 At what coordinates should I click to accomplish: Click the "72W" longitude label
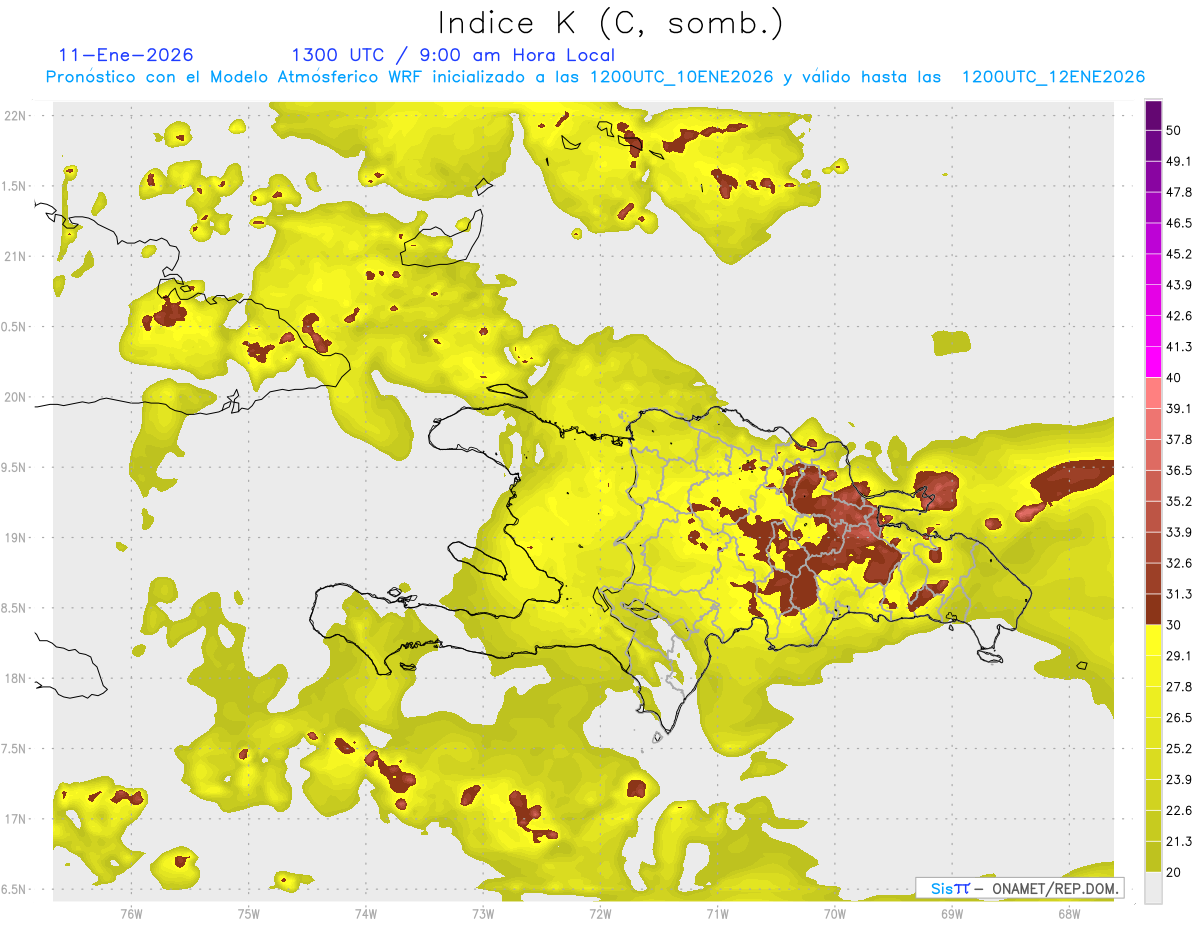click(600, 913)
